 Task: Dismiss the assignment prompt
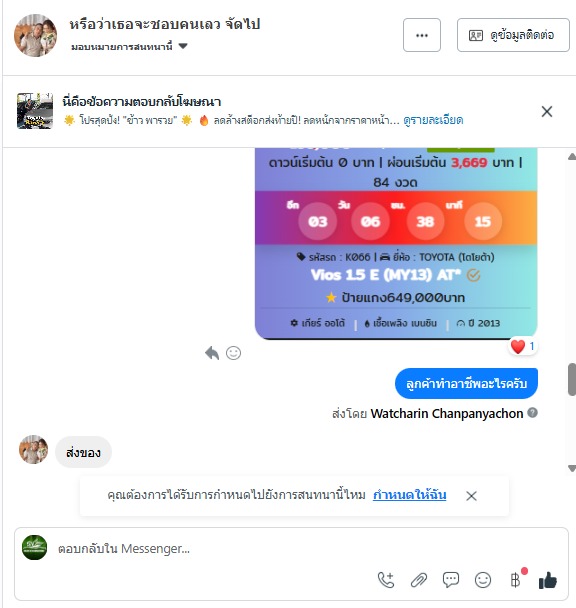[x=471, y=496]
